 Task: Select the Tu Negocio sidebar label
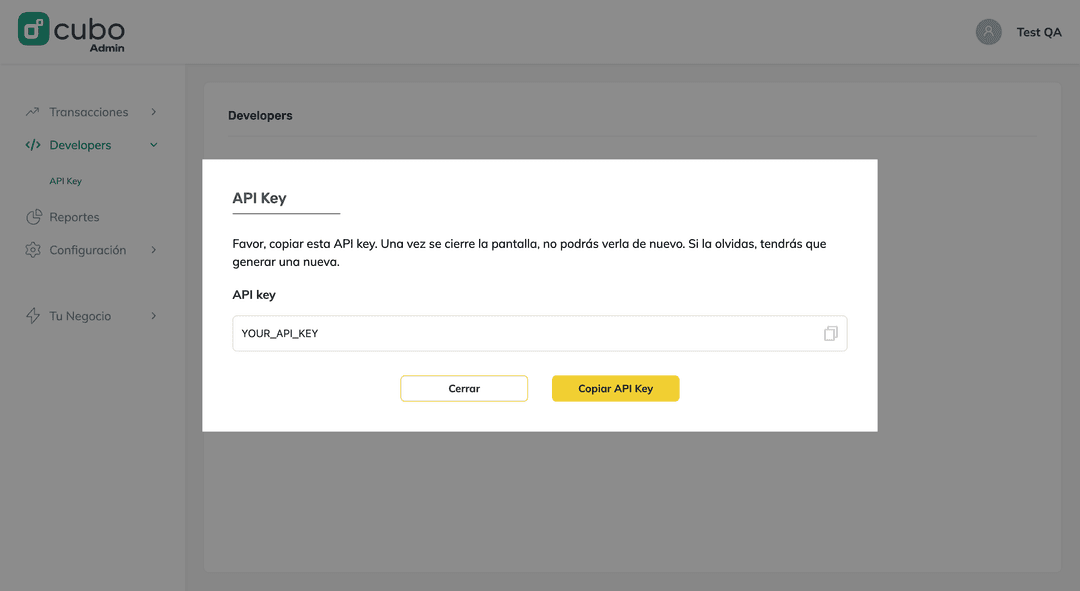[80, 316]
